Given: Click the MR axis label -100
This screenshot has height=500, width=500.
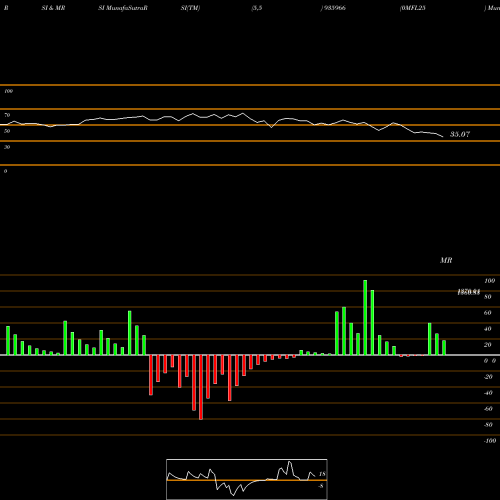Looking at the screenshot, I should tap(490, 441).
